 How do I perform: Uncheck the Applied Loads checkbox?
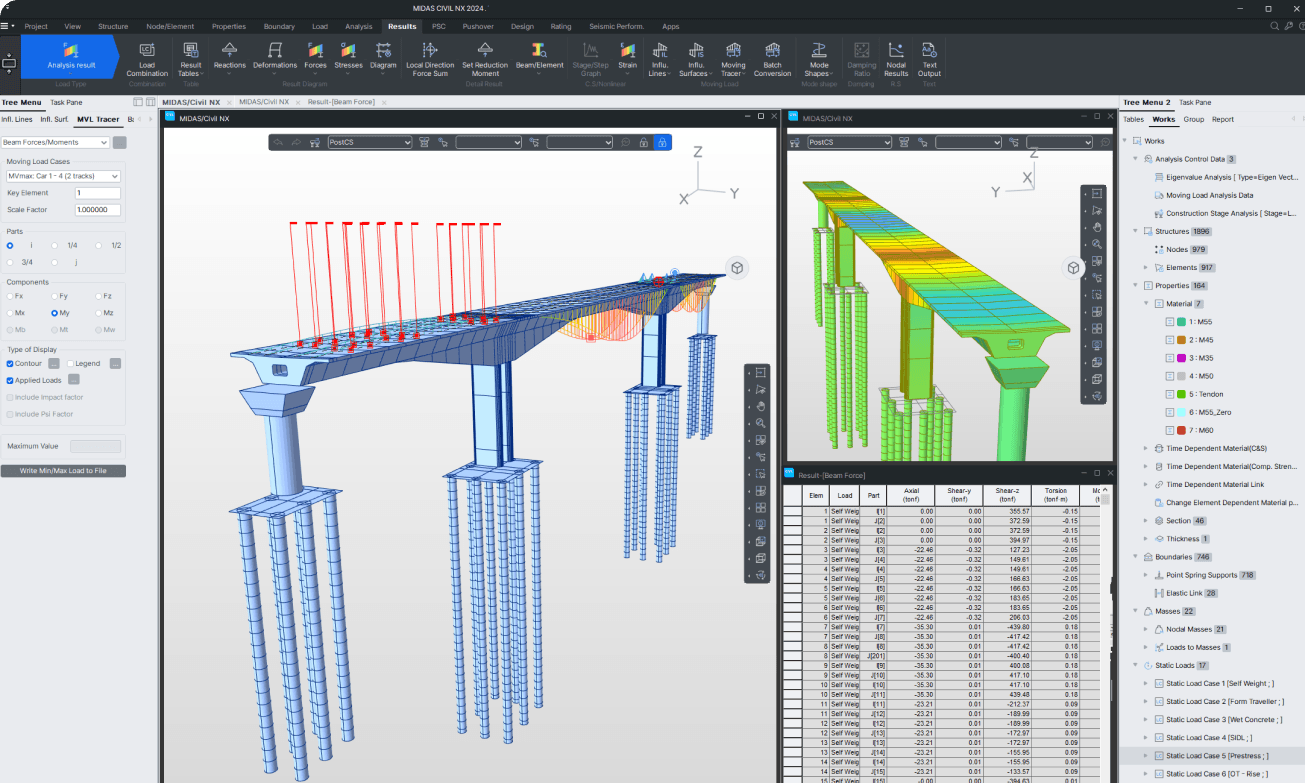click(x=10, y=380)
